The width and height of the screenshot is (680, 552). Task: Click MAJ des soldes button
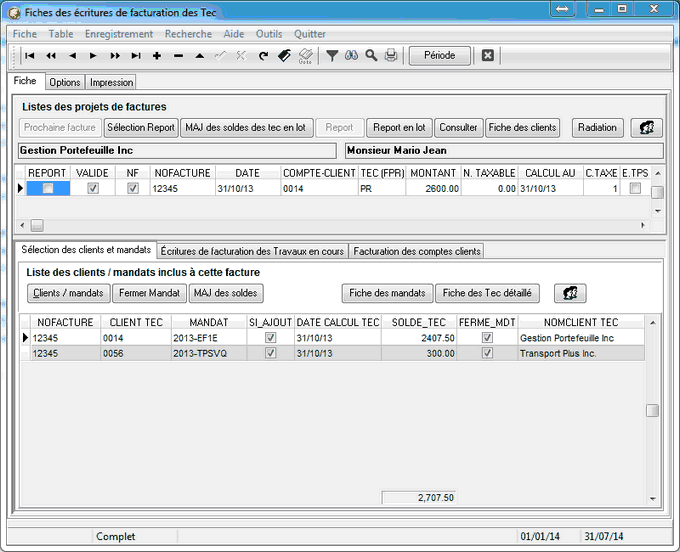(x=226, y=293)
